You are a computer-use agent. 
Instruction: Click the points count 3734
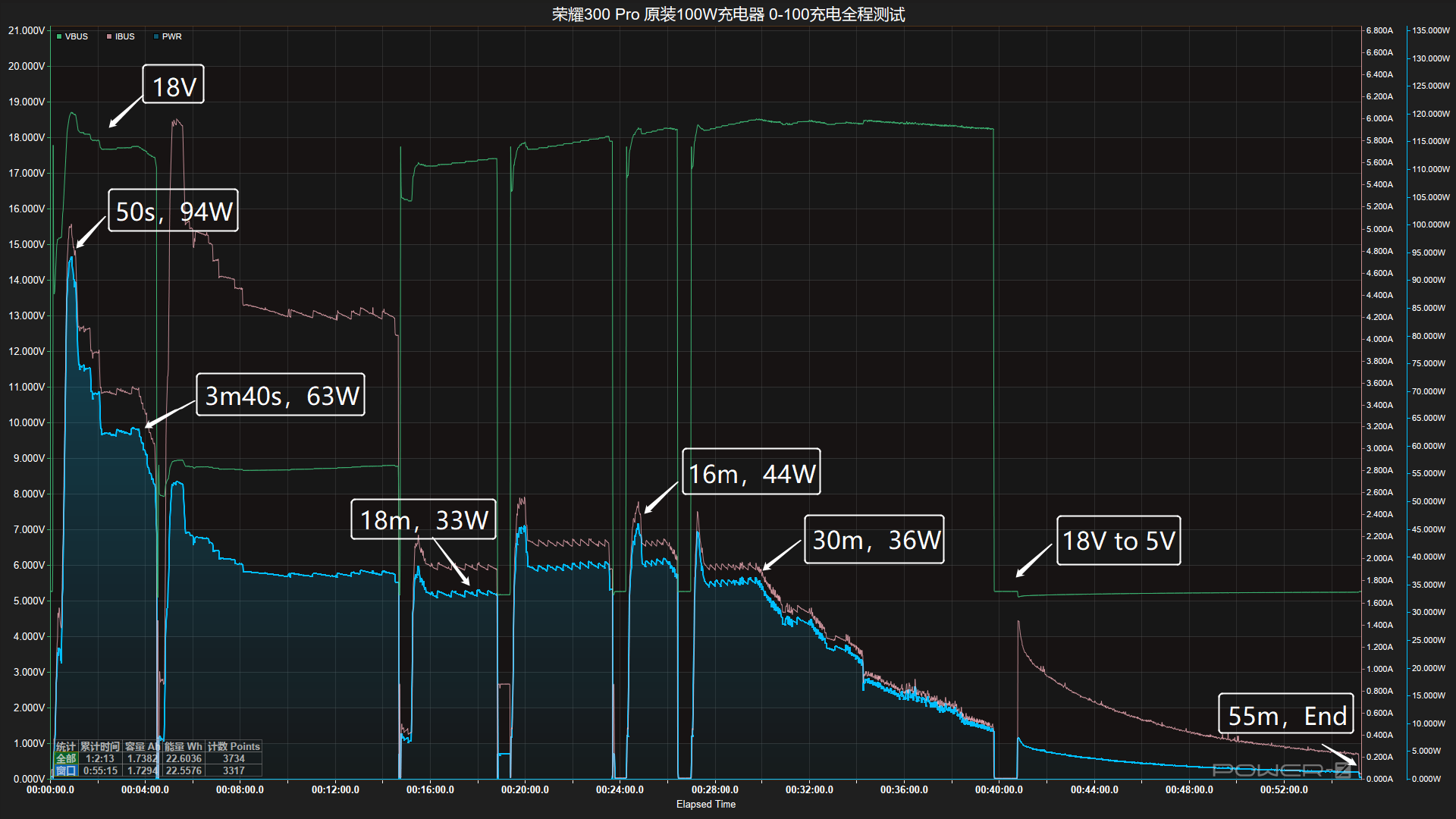pyautogui.click(x=234, y=758)
